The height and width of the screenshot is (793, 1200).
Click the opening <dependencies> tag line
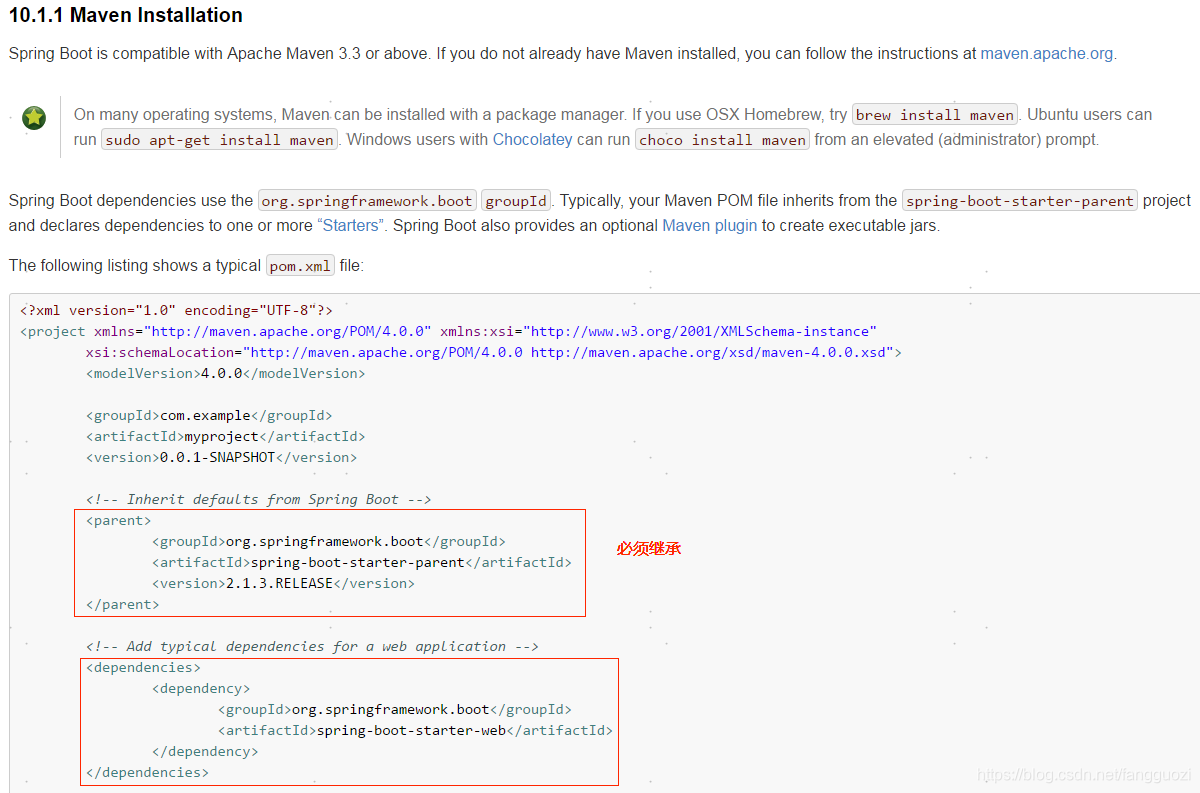click(143, 667)
